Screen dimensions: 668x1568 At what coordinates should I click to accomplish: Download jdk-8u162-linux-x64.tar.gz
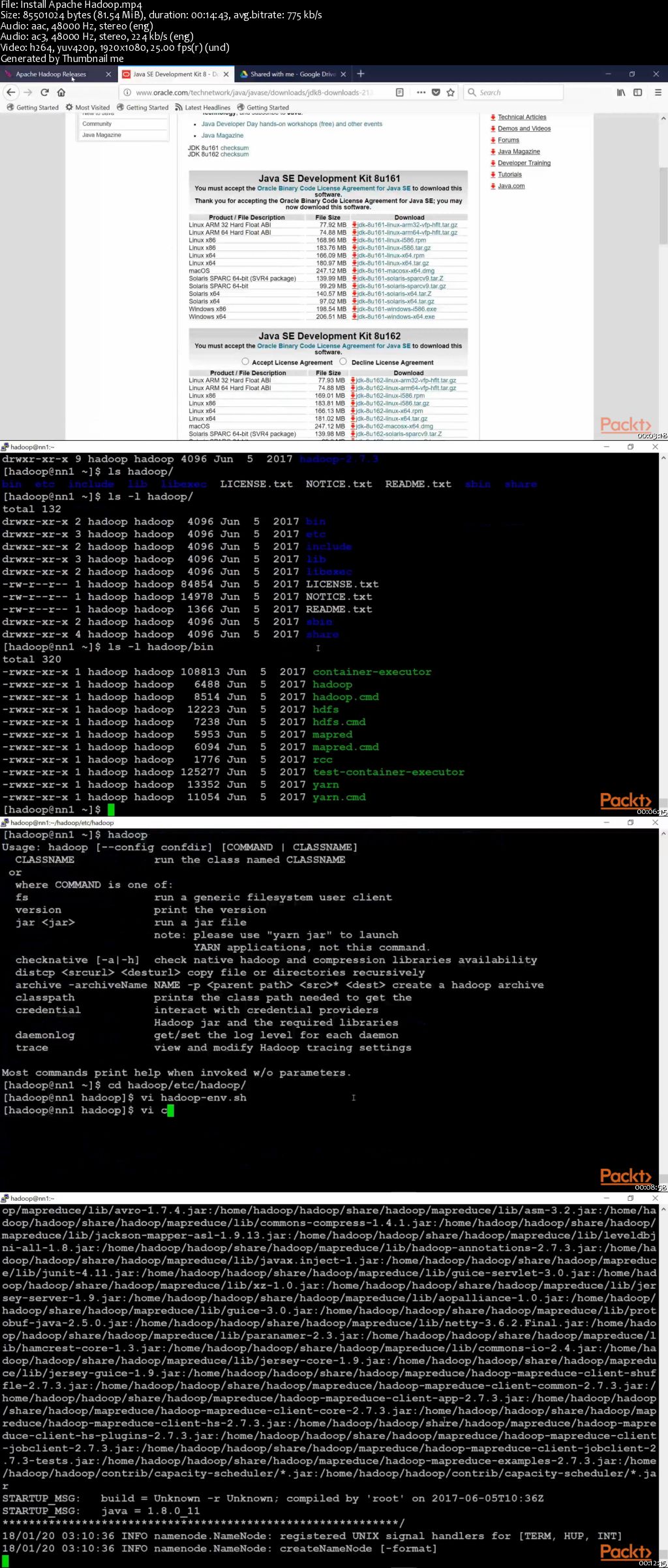point(391,419)
